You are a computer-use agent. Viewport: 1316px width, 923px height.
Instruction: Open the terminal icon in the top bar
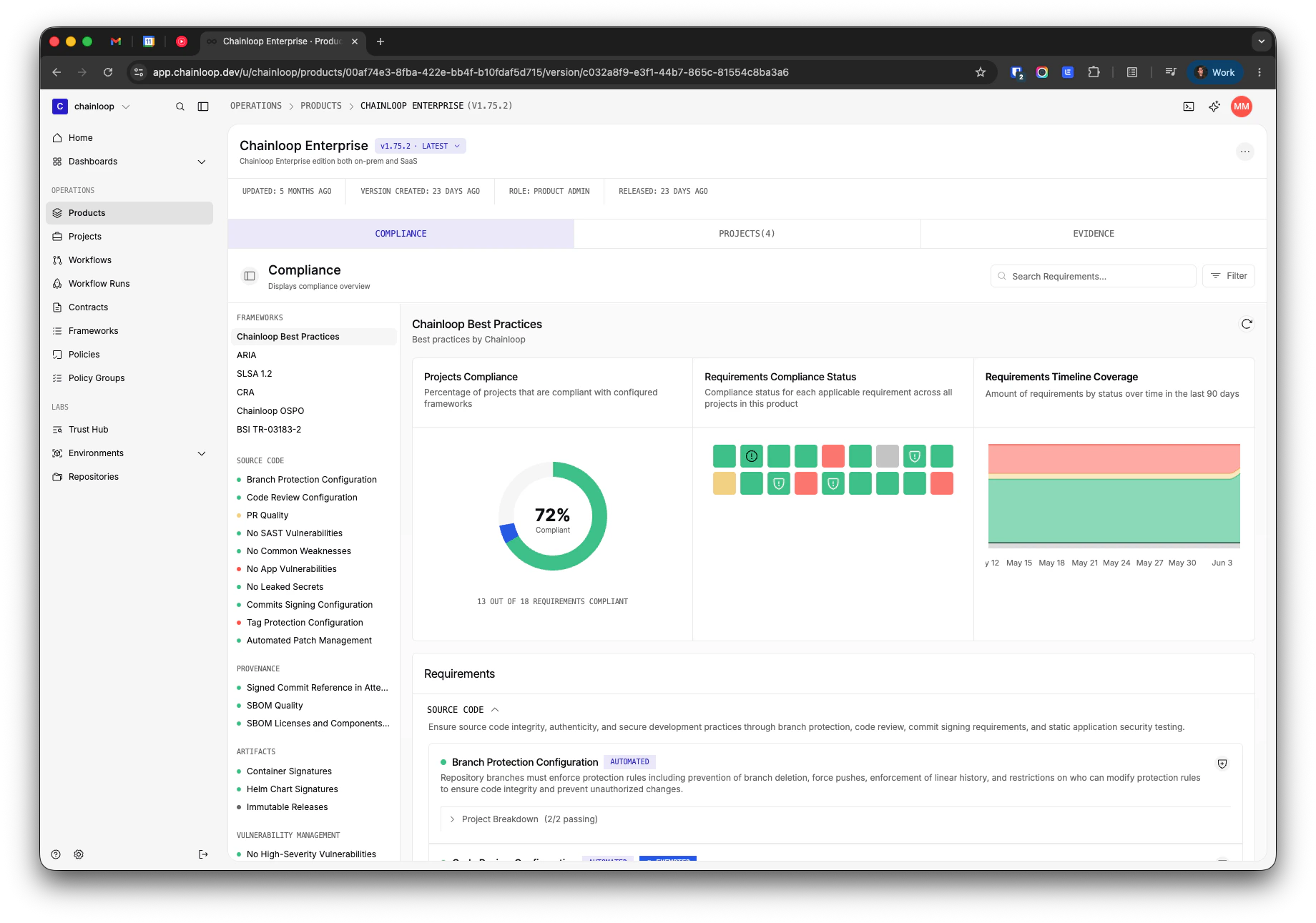pos(1189,107)
